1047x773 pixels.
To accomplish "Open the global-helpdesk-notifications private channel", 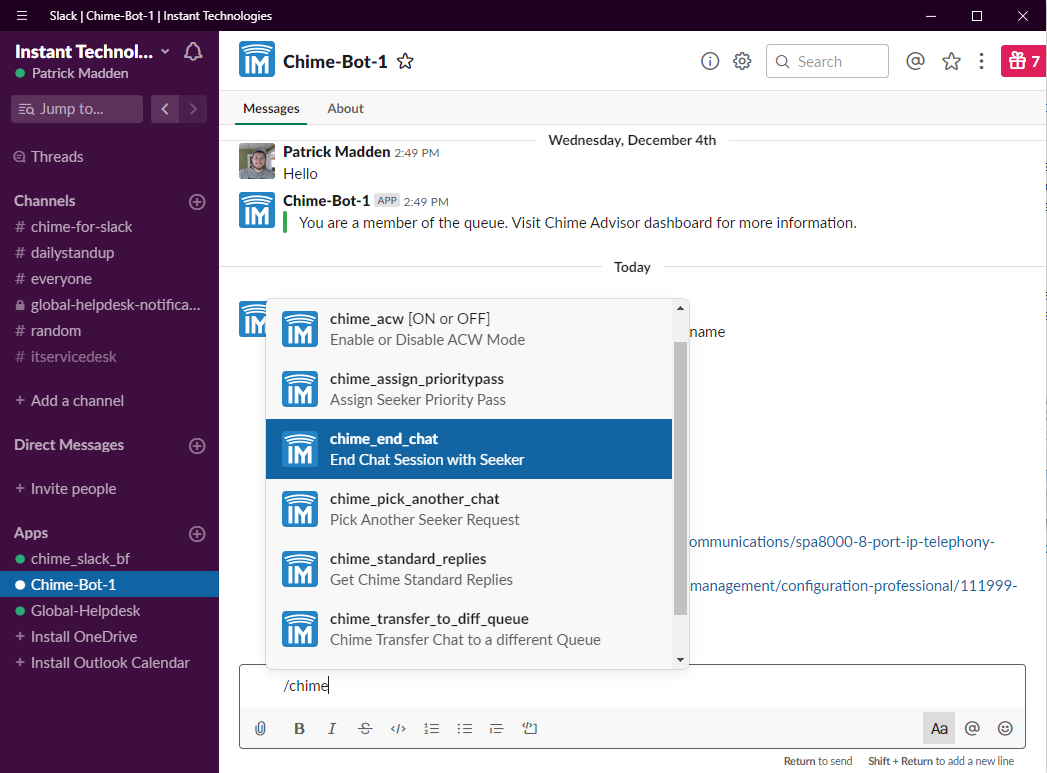I will coord(108,305).
